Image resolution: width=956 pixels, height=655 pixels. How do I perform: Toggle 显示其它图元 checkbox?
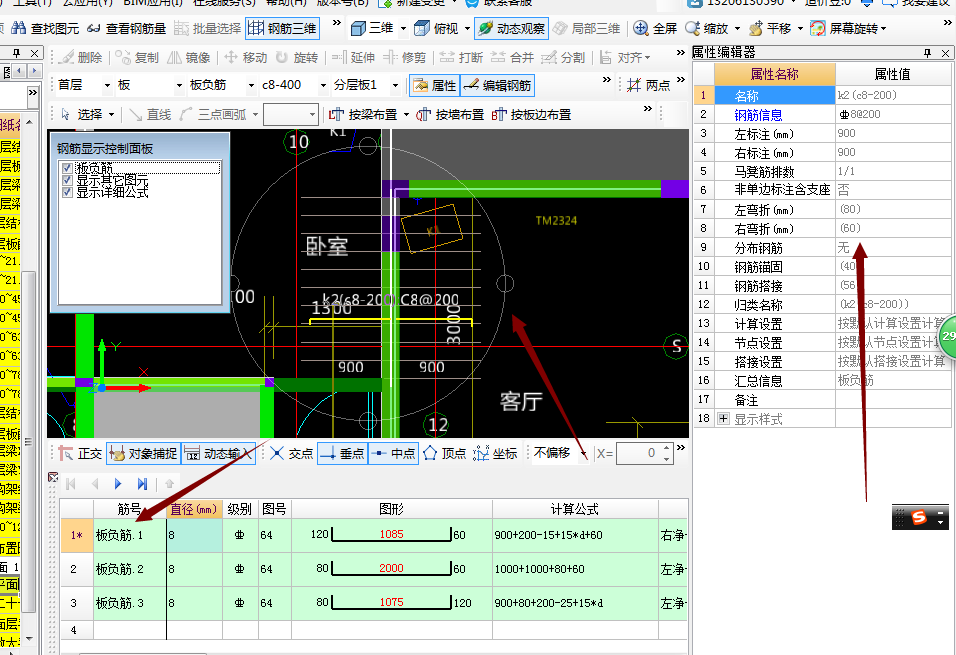[68, 181]
